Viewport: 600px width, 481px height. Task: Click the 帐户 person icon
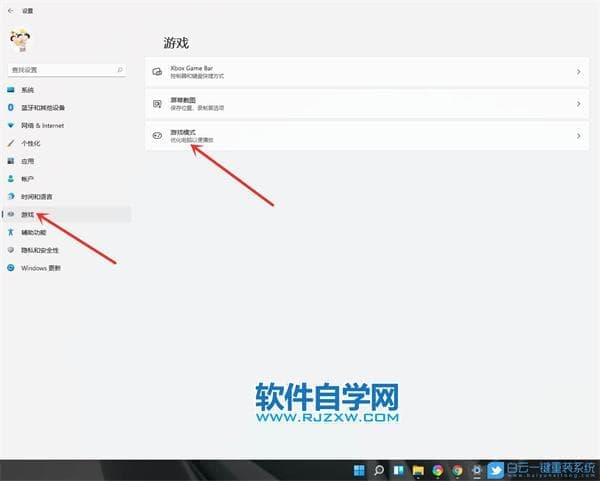pos(11,178)
